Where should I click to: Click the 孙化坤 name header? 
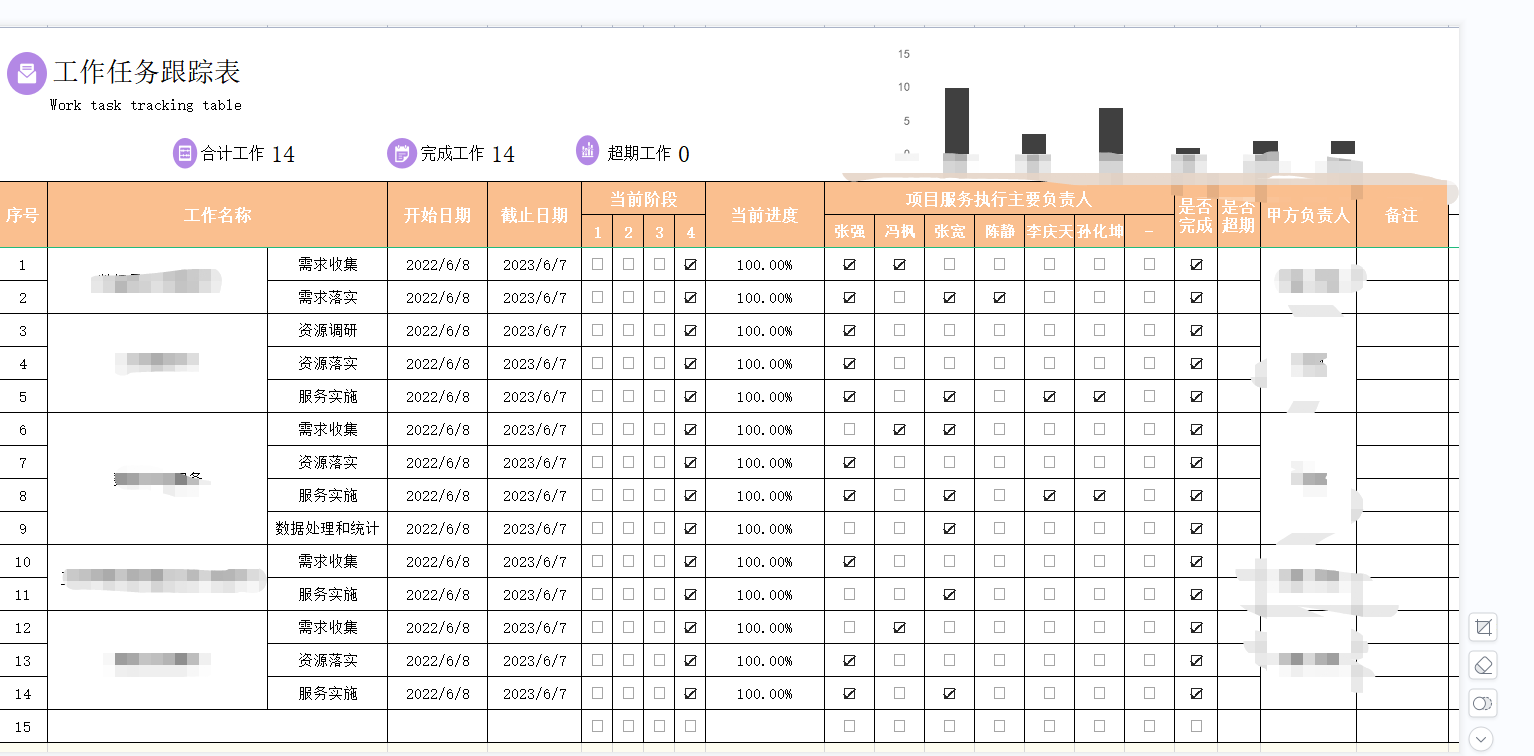click(1099, 232)
